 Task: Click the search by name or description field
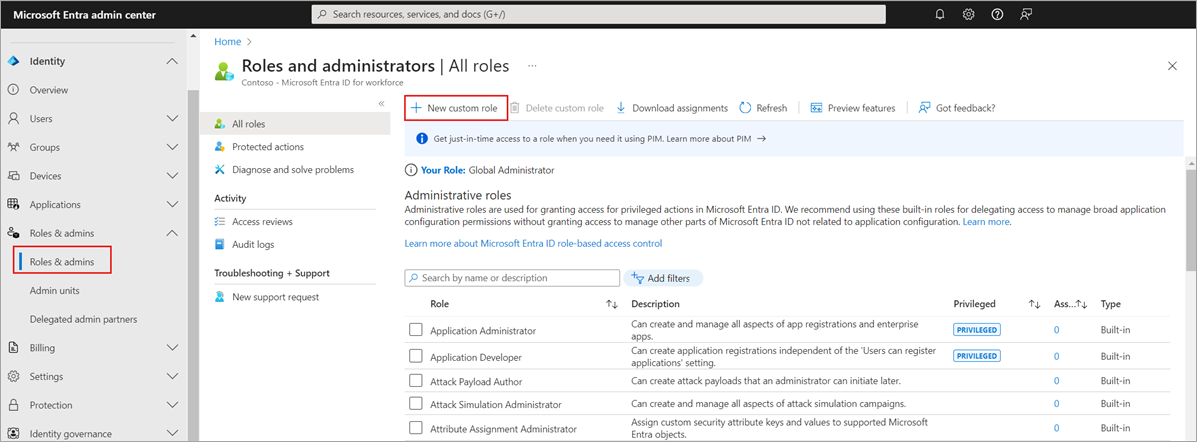pyautogui.click(x=512, y=277)
